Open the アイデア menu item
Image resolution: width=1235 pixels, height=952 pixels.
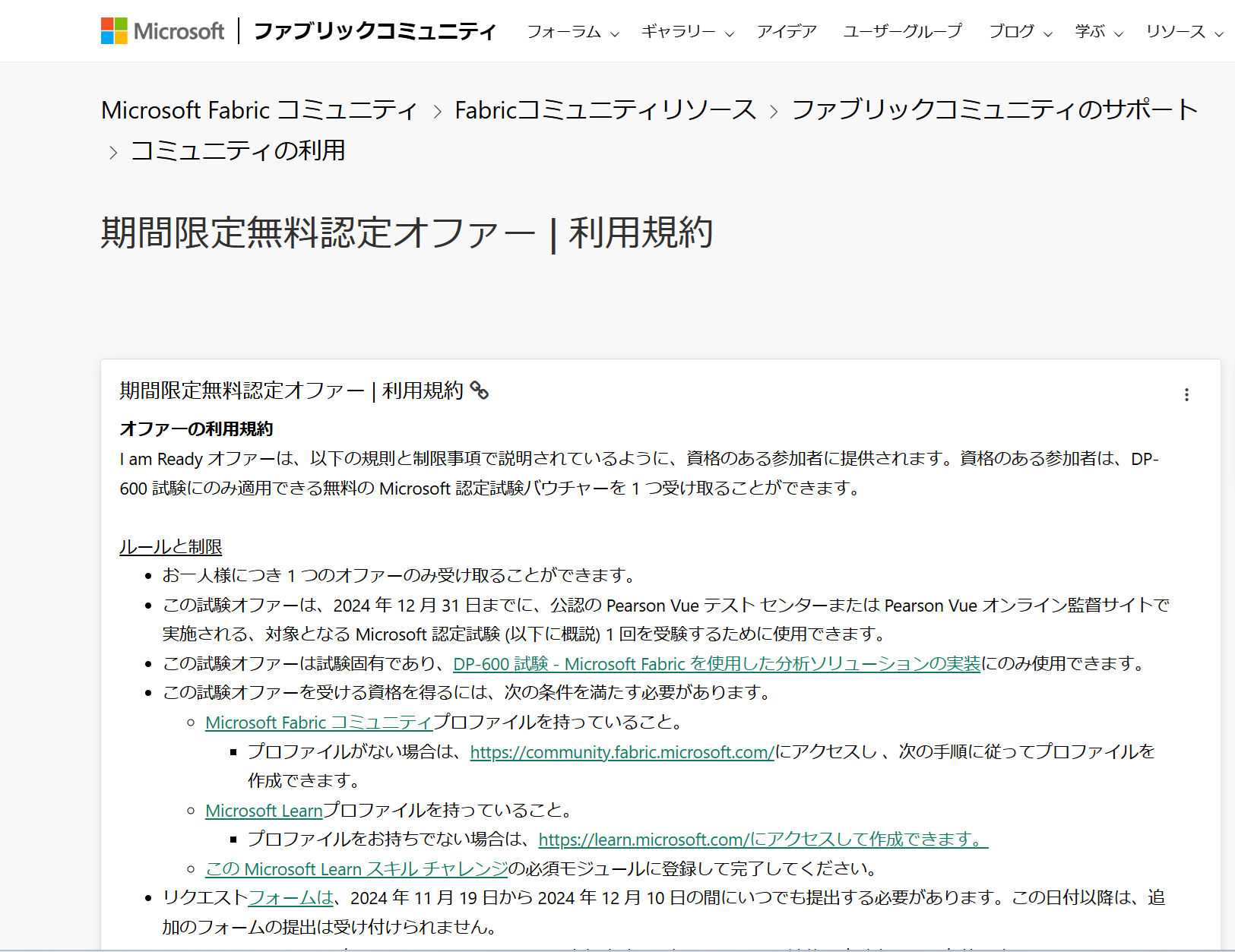pos(787,32)
